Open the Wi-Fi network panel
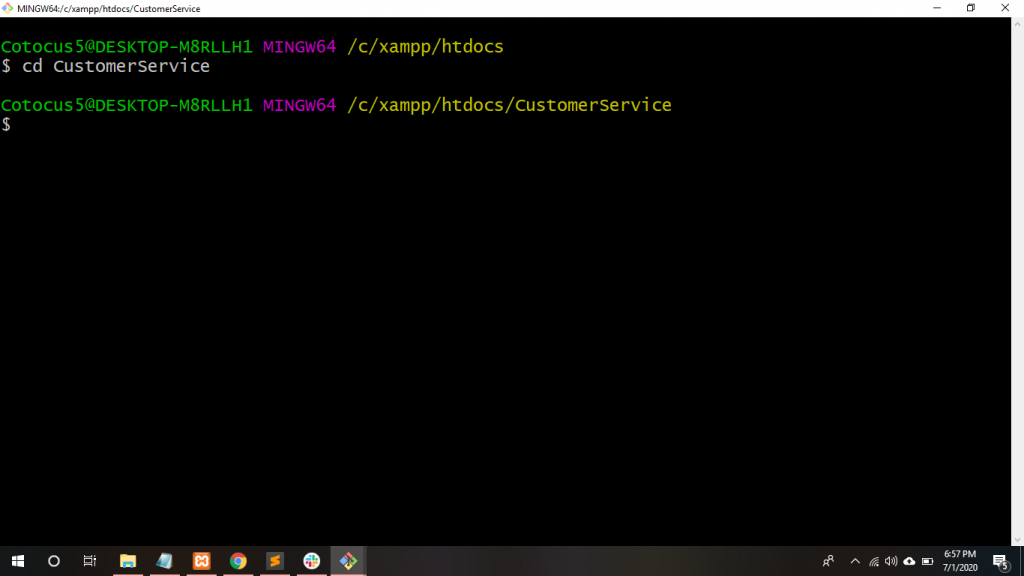 coord(874,561)
